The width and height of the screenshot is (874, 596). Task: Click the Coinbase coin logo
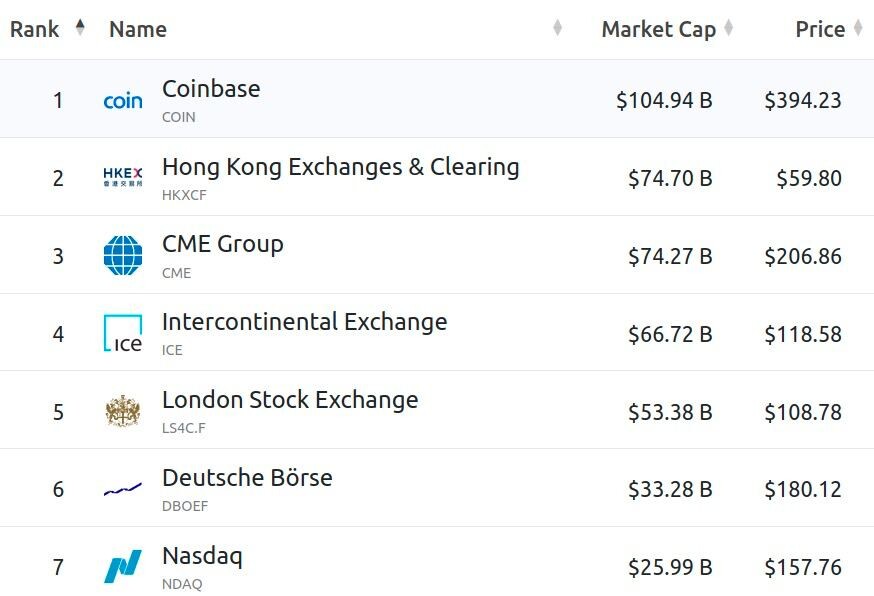tap(123, 101)
